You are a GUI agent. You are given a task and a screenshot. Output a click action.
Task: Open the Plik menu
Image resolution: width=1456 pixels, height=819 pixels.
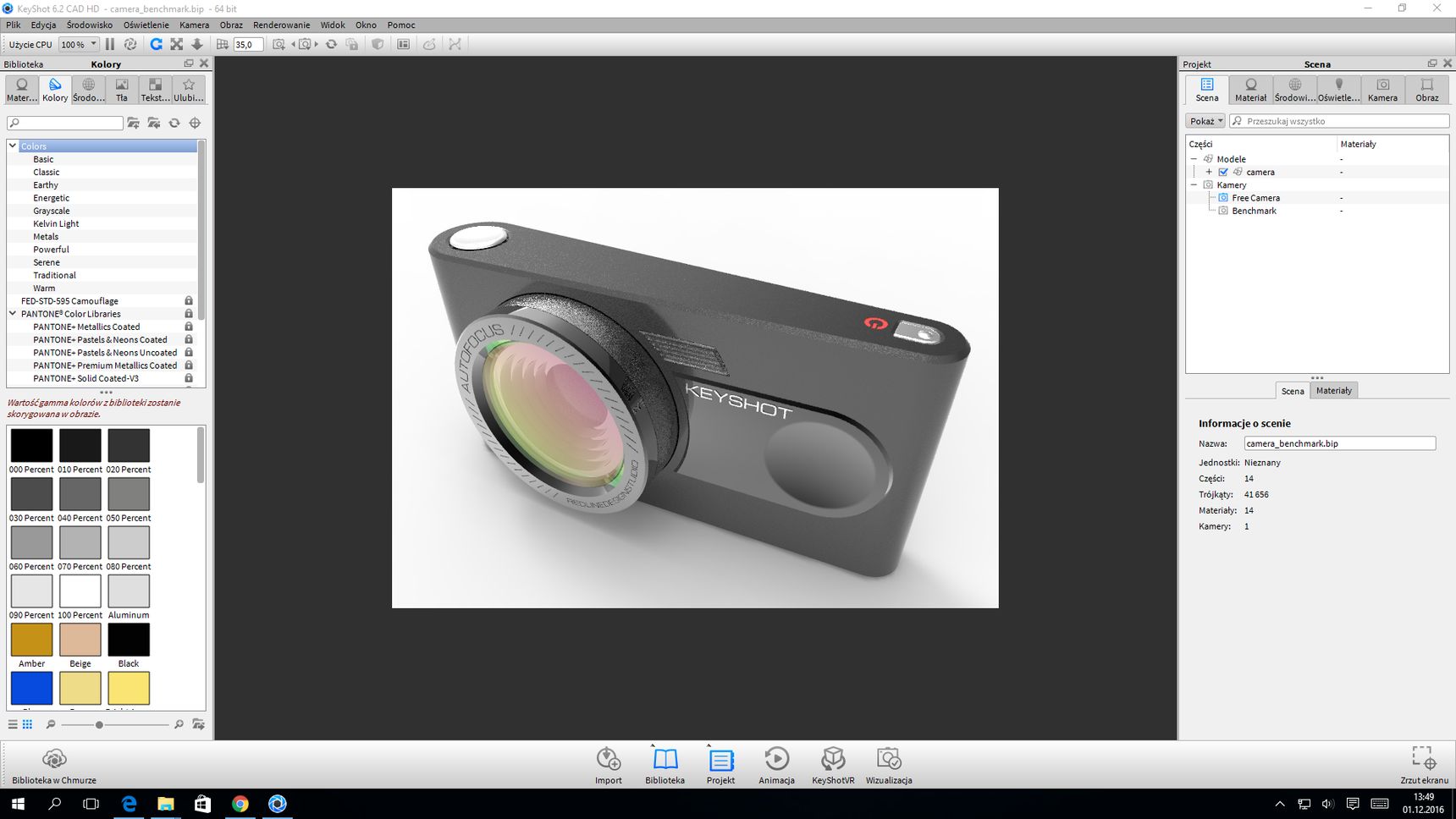click(14, 25)
